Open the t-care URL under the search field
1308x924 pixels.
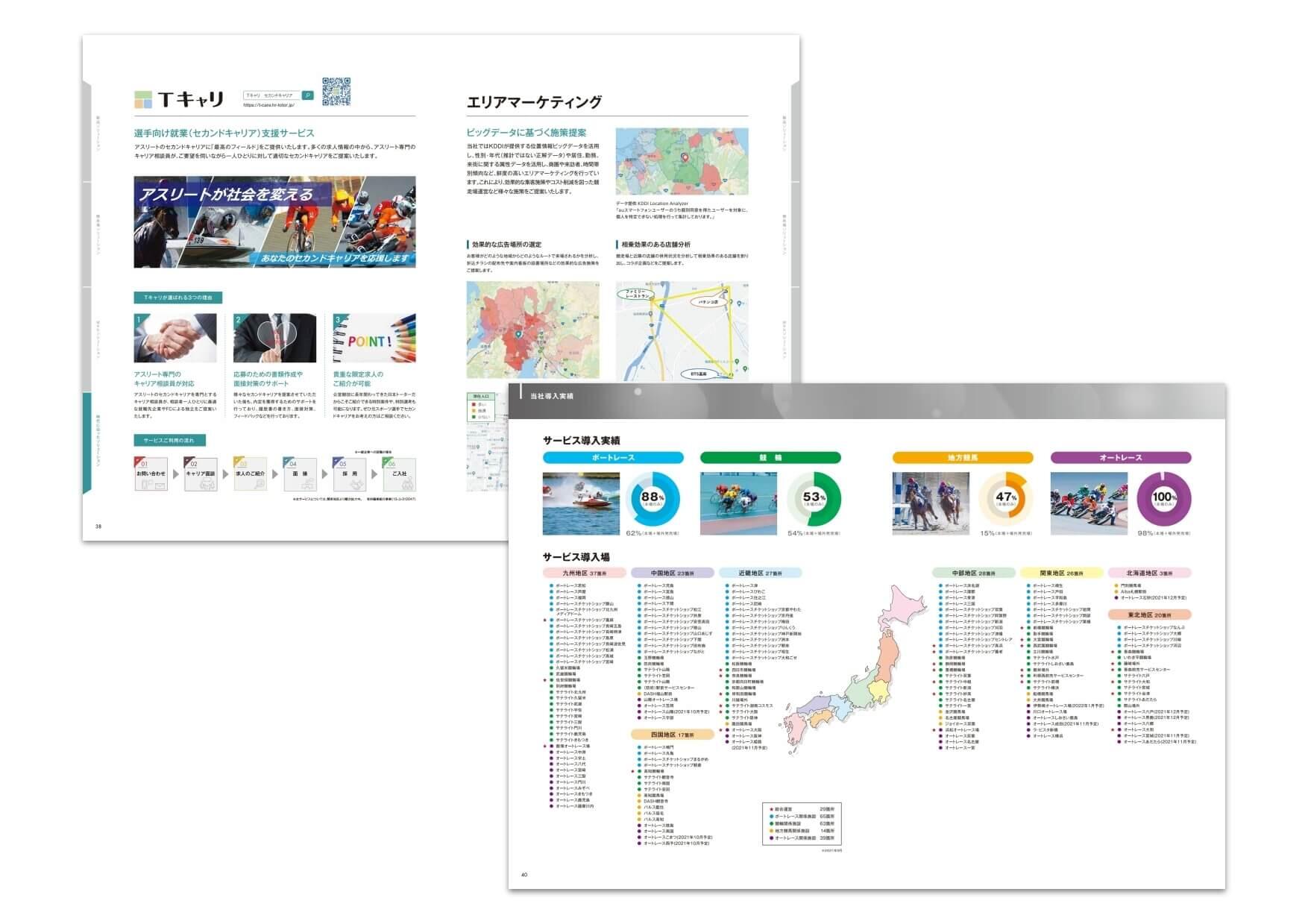pyautogui.click(x=268, y=105)
